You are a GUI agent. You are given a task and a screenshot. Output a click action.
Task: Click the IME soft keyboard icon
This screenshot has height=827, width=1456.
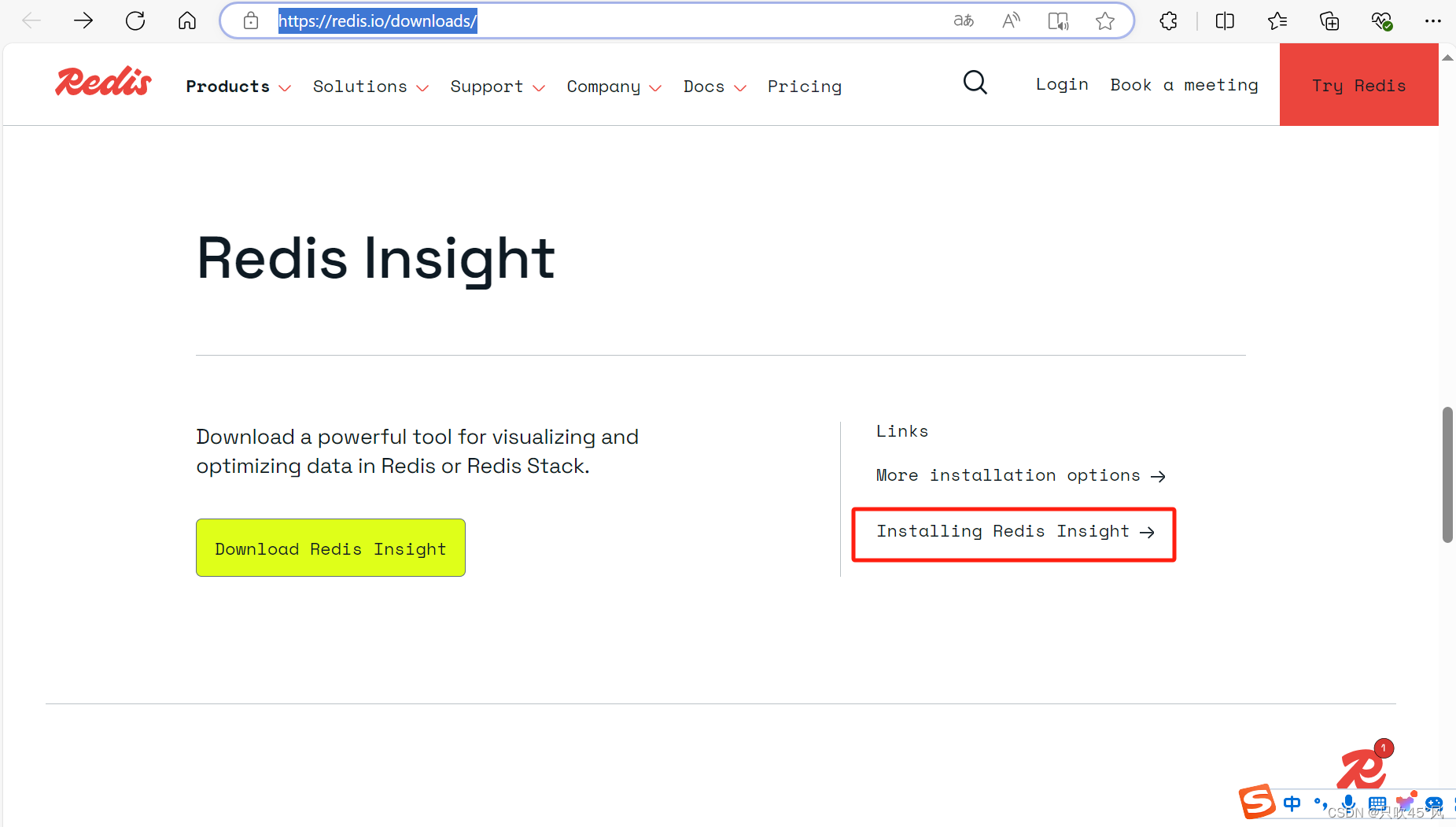pos(1377,803)
